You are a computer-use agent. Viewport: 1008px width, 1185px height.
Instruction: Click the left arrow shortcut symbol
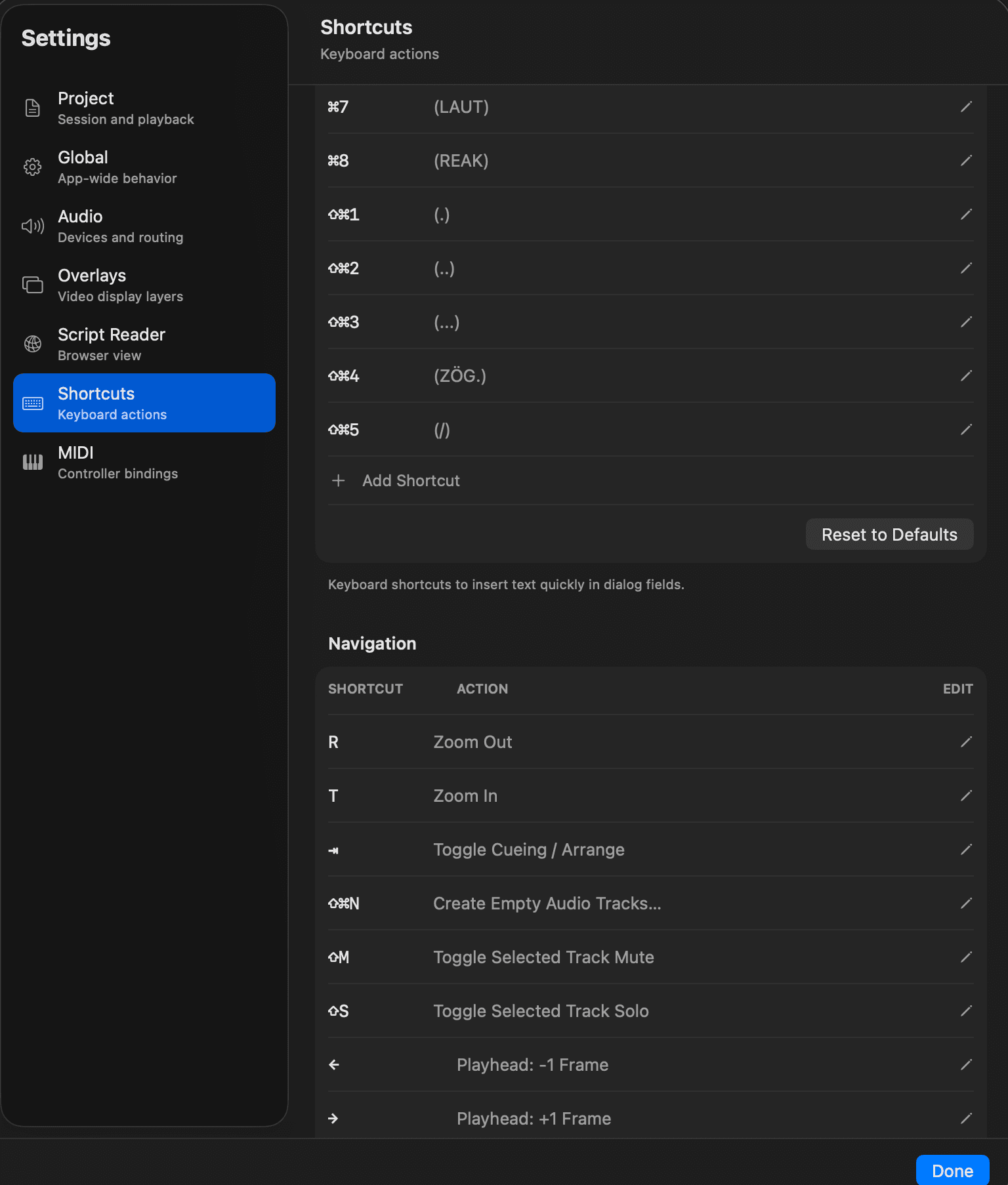pos(334,1064)
